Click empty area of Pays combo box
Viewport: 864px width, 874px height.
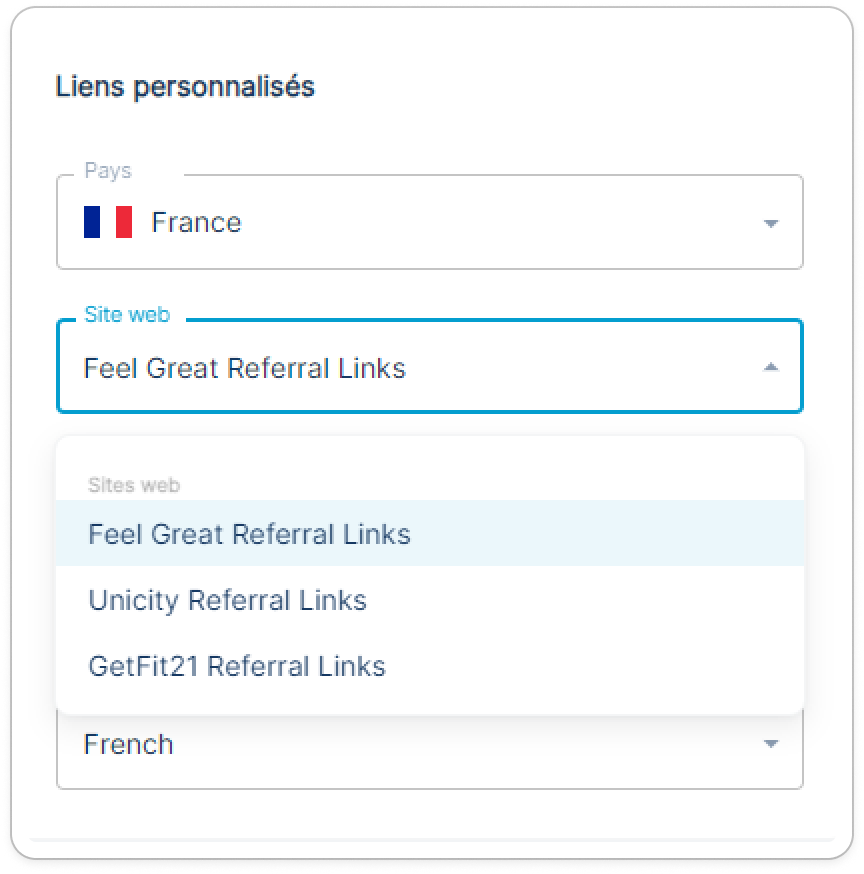(500, 222)
